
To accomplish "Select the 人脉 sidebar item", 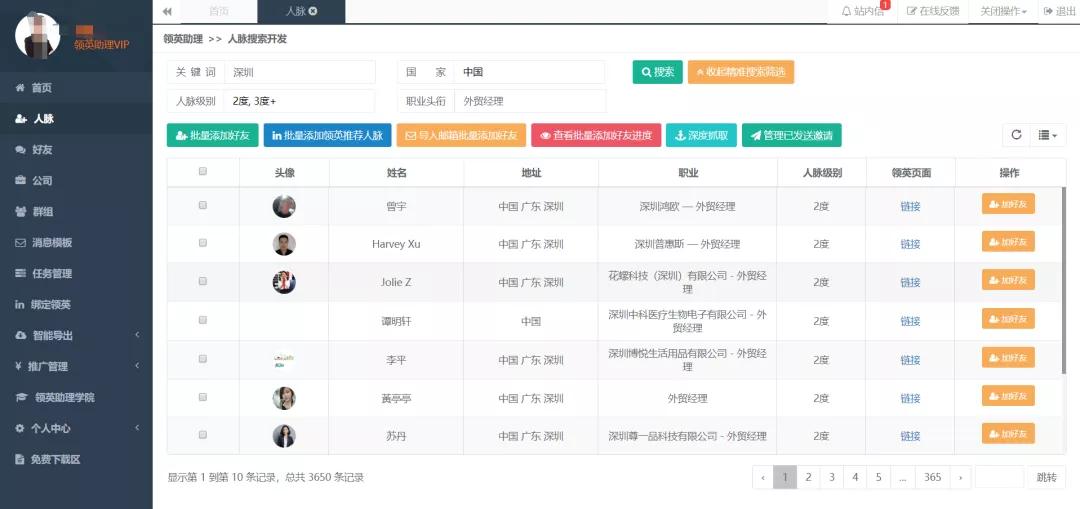I will (x=76, y=118).
